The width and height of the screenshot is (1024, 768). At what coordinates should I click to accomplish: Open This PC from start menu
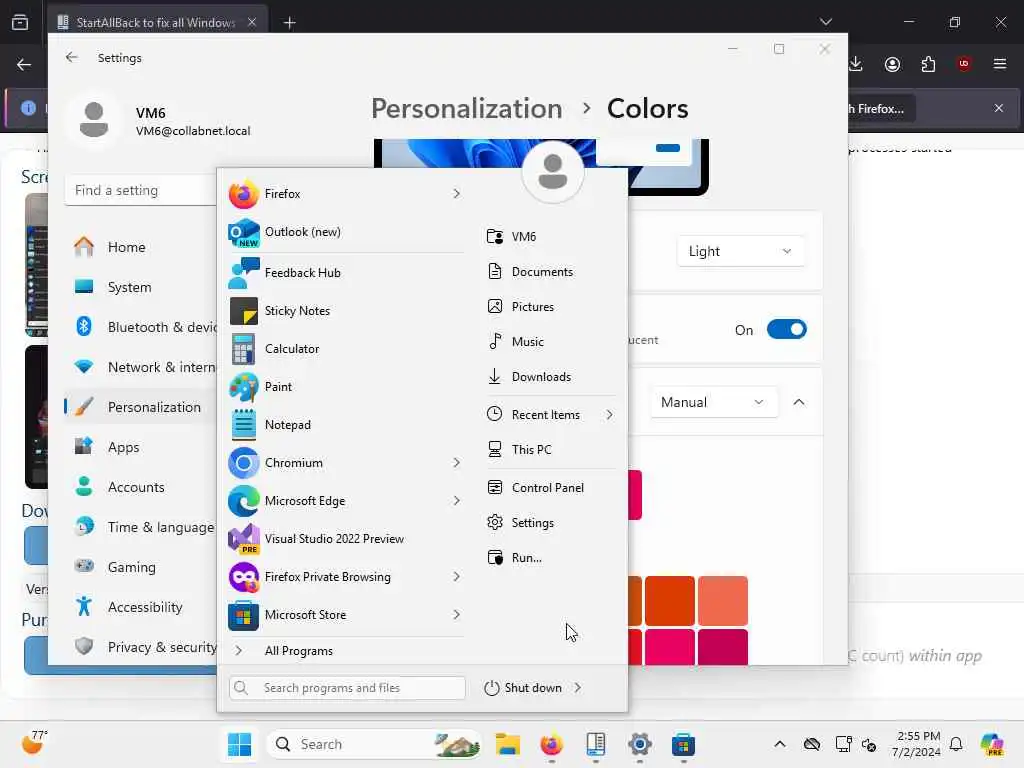551,450
